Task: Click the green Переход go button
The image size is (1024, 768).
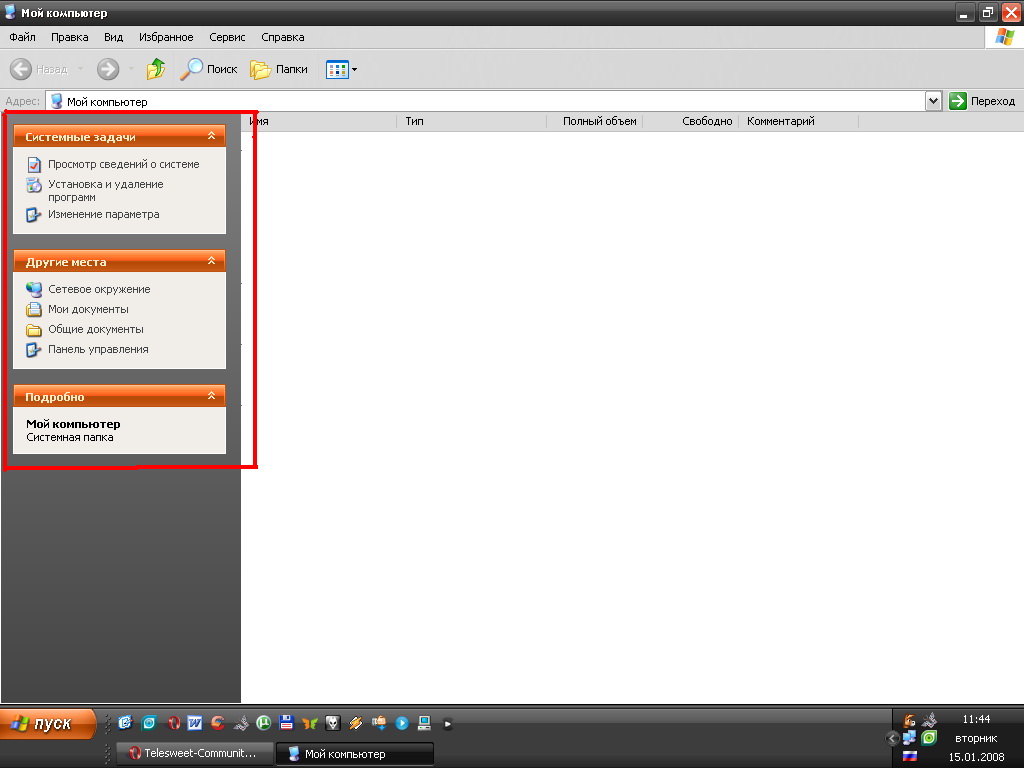Action: point(982,101)
